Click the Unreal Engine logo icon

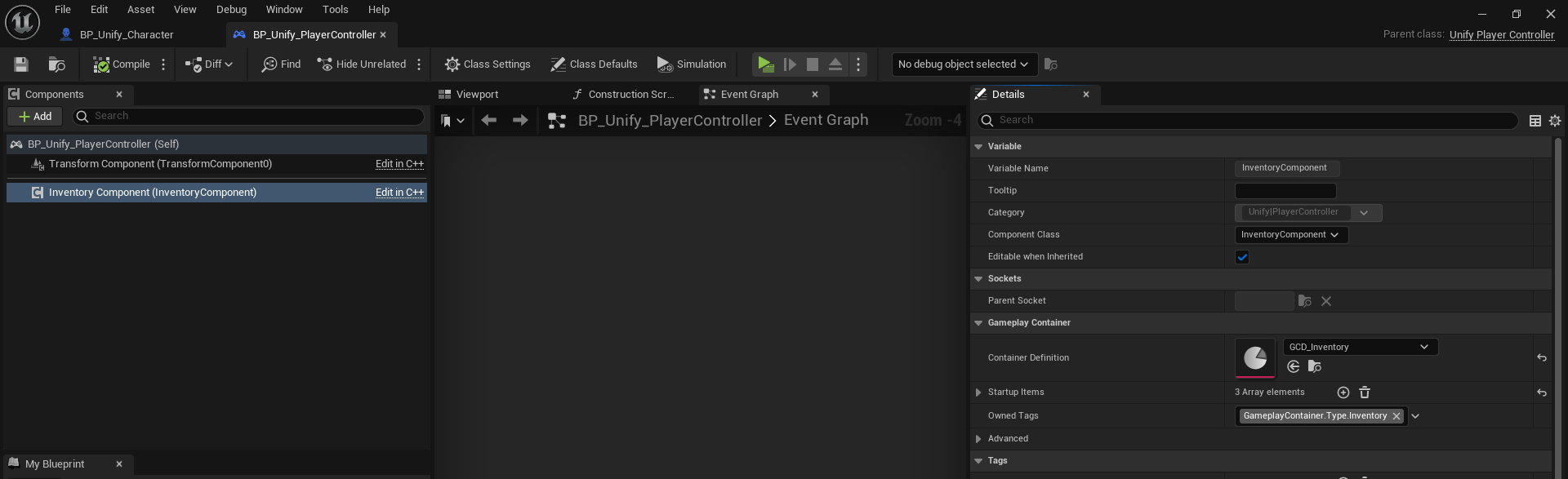(x=22, y=22)
